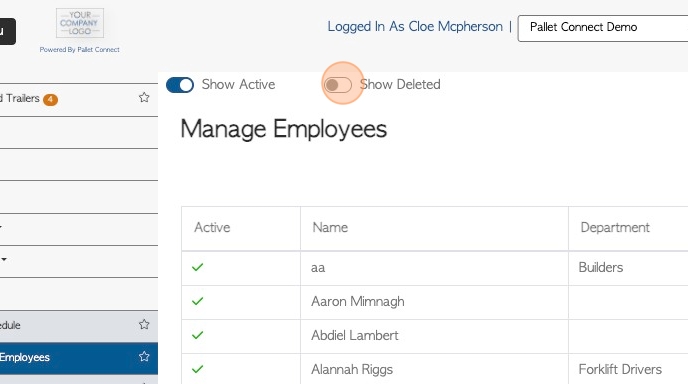Viewport: 688px width, 384px height.
Task: Star the Employees sidebar entry
Action: (144, 356)
